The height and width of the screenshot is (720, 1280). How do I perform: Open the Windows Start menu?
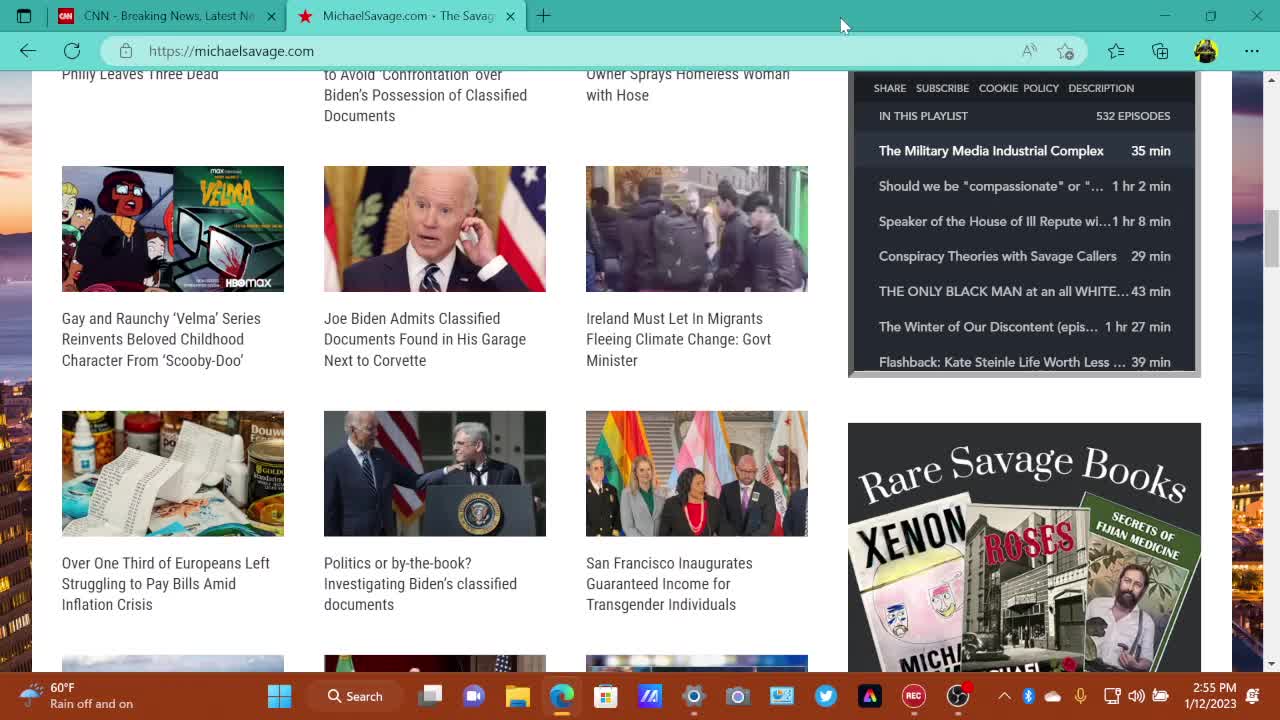279,696
